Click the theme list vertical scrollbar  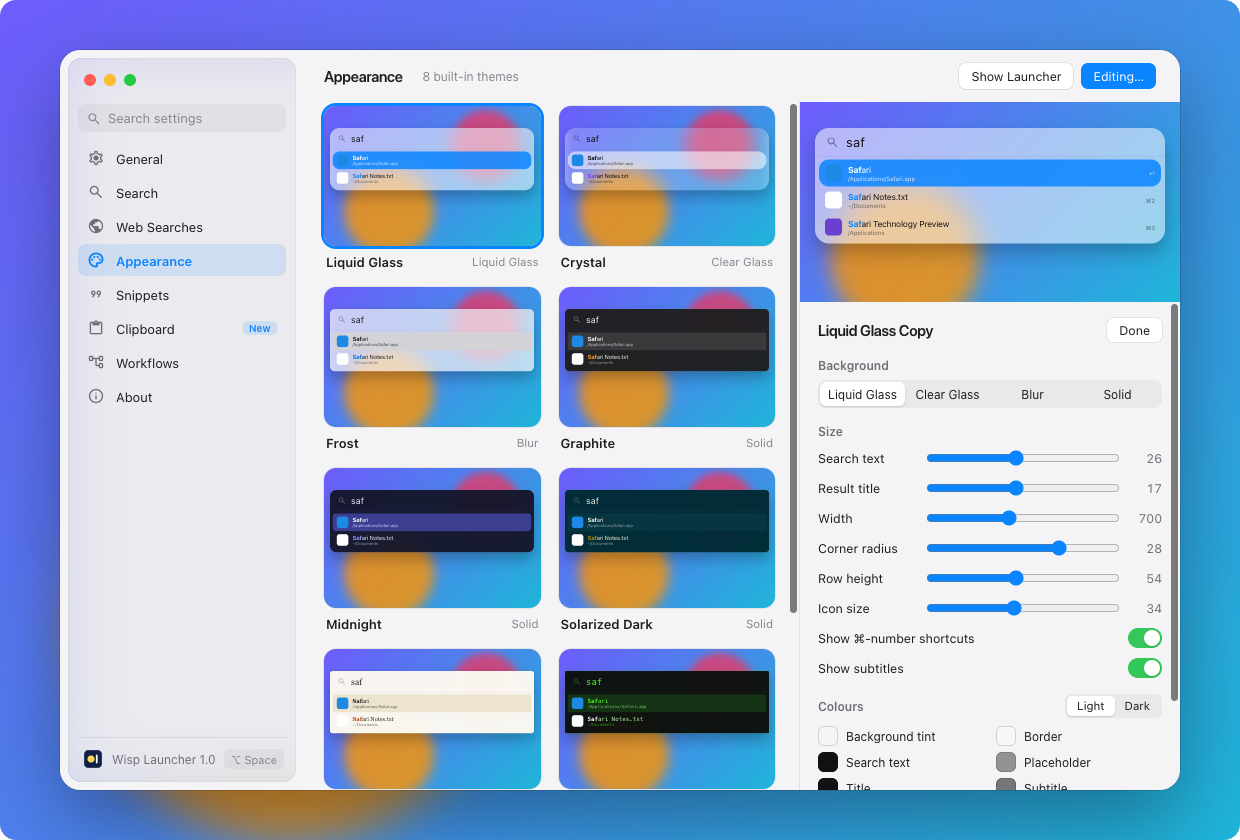click(x=793, y=358)
